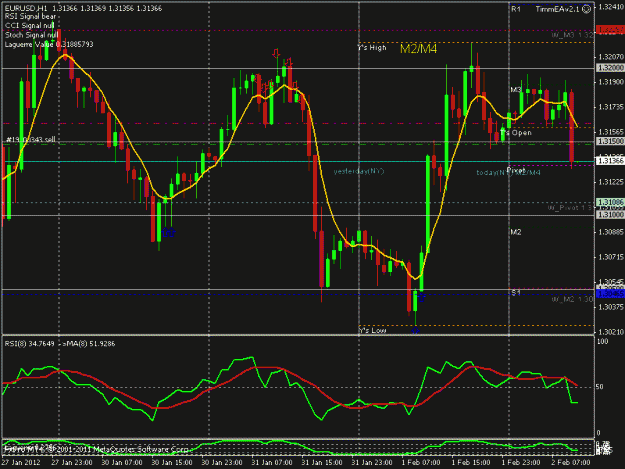The image size is (625, 469).
Task: Click the 1.31225 price scale value
Action: 611,182
